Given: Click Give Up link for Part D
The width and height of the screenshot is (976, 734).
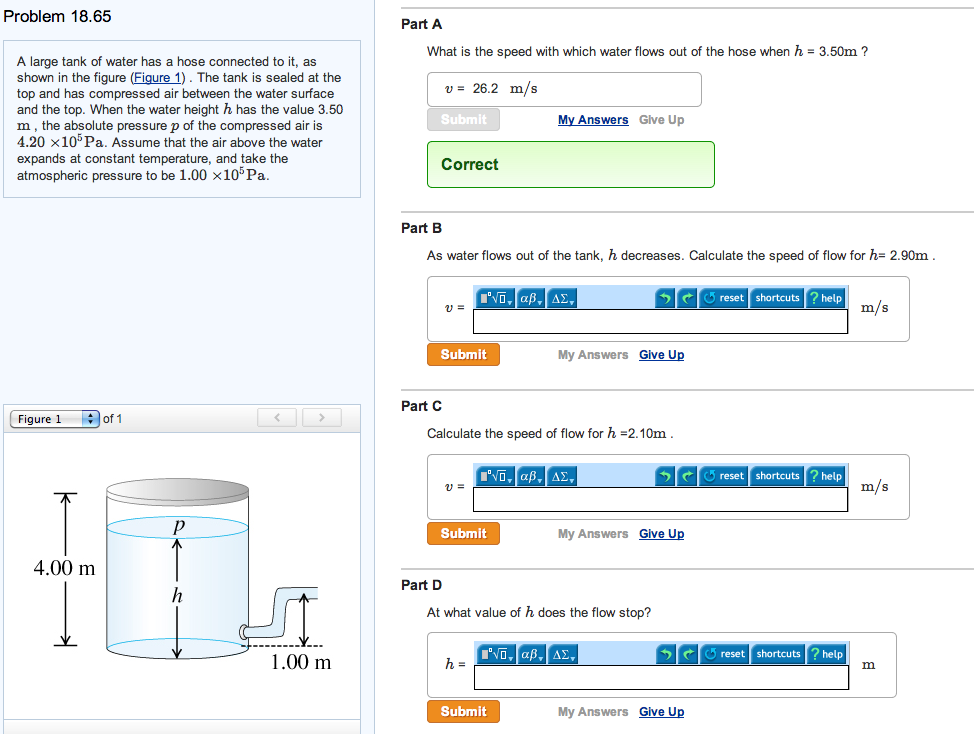Looking at the screenshot, I should (662, 712).
